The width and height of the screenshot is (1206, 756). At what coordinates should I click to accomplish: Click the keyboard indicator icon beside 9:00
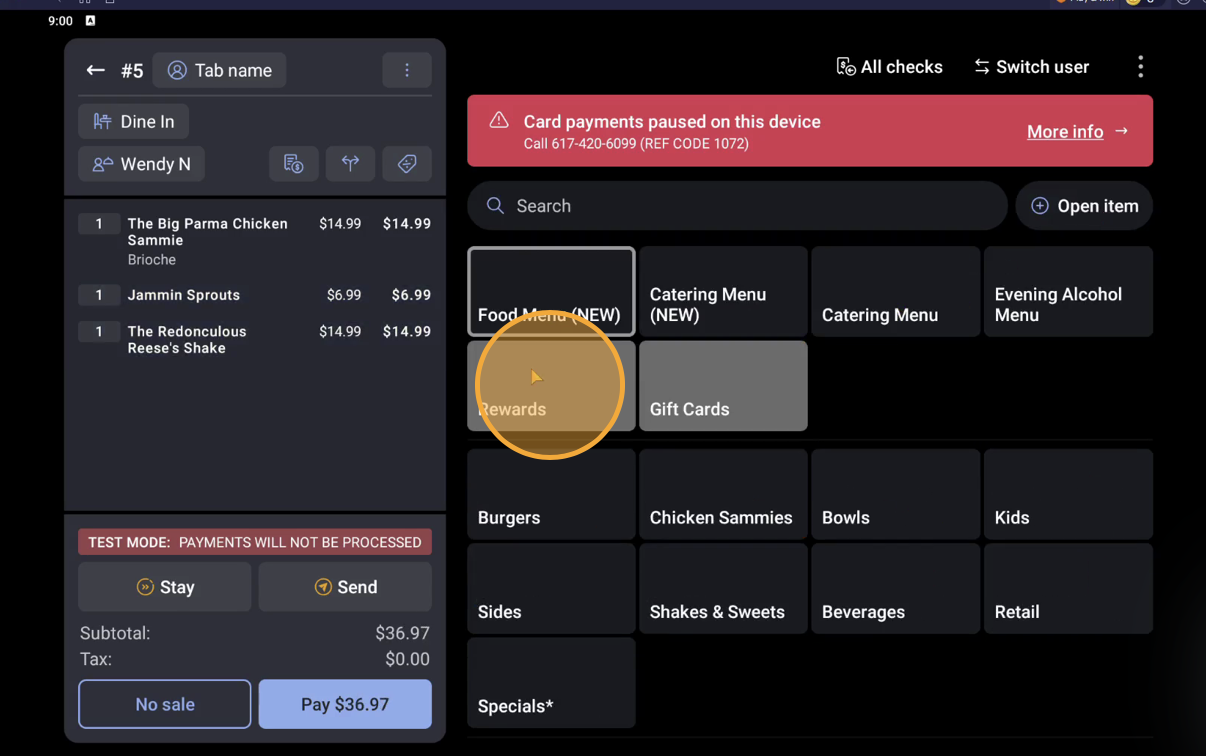(x=90, y=20)
